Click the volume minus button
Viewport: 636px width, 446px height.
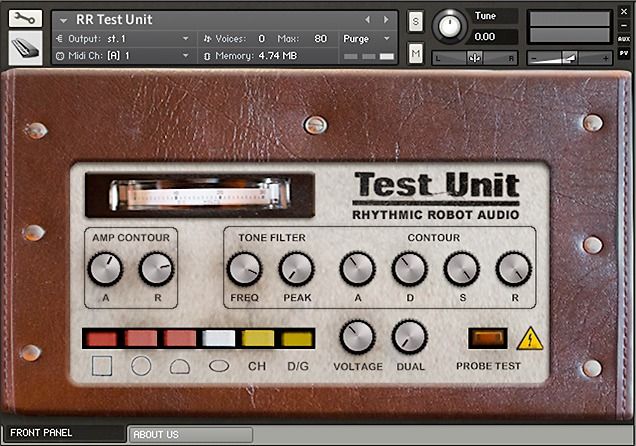click(x=534, y=59)
